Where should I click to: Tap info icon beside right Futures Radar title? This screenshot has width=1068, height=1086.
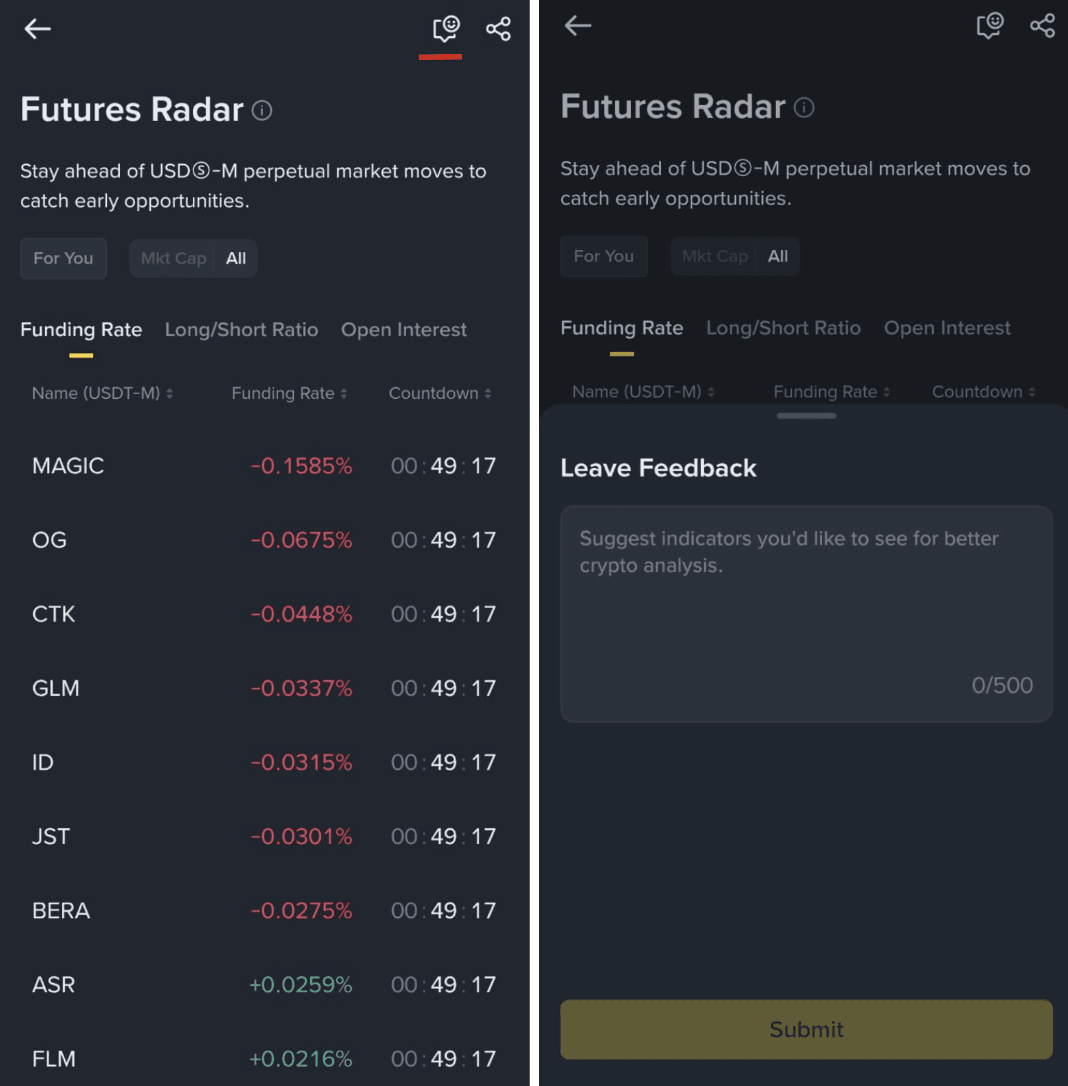pyautogui.click(x=803, y=107)
